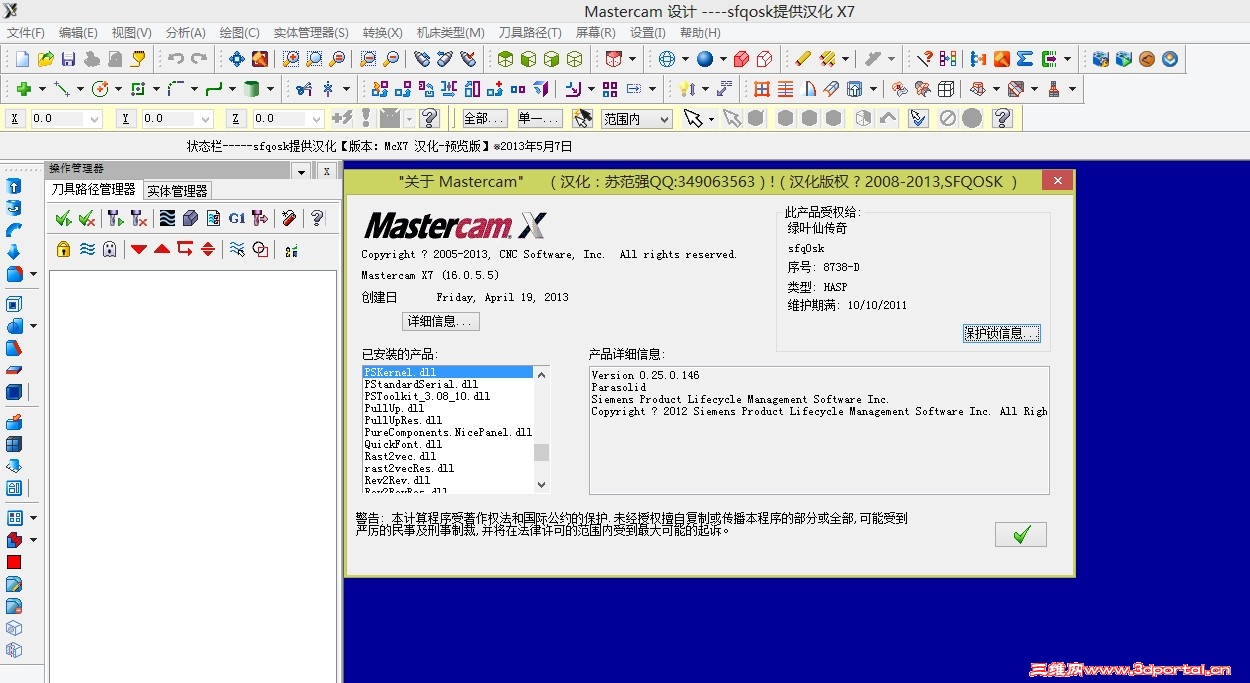
Task: Click the help question icon in toolpath manager
Action: (x=317, y=218)
